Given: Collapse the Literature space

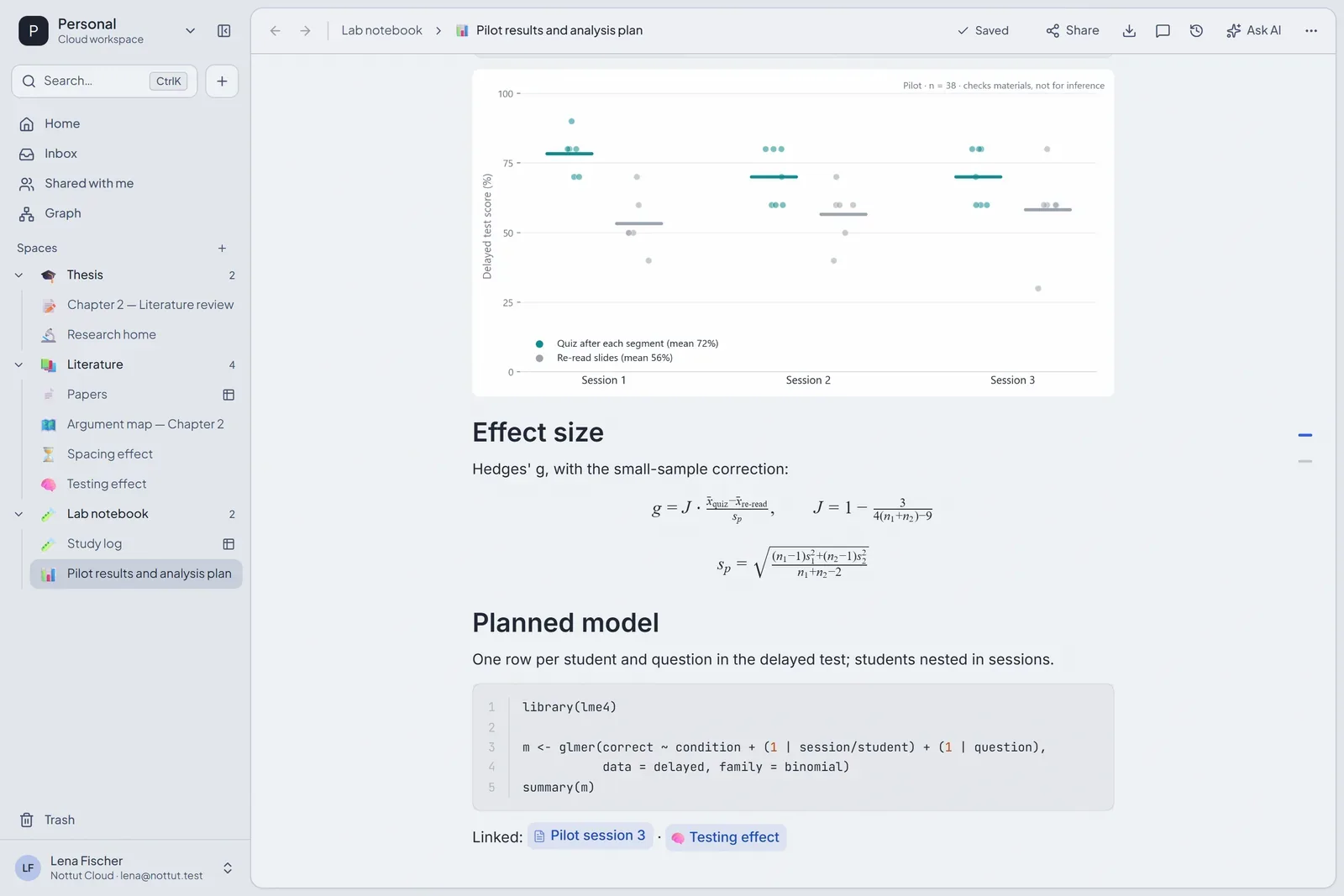Looking at the screenshot, I should 19,365.
